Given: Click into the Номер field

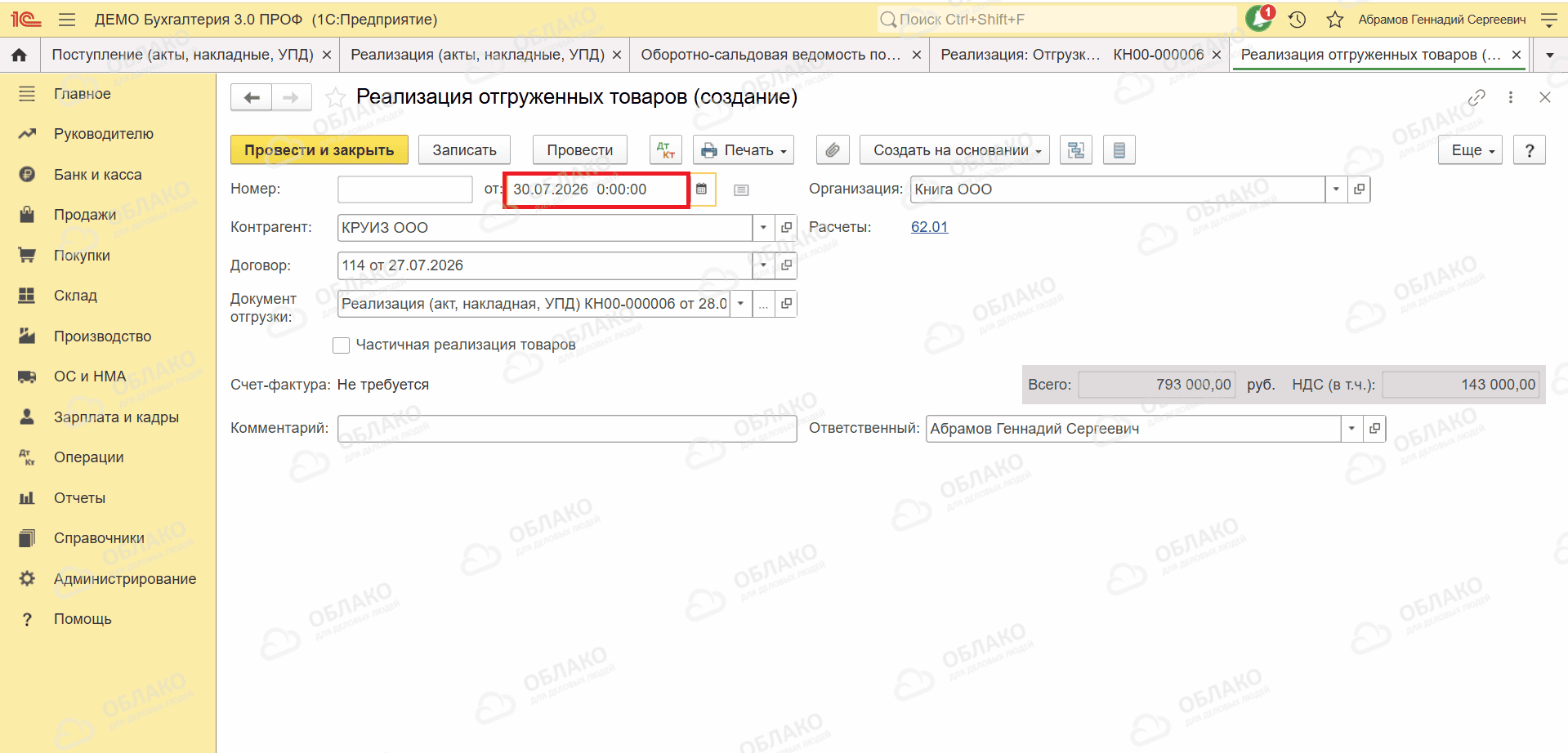Looking at the screenshot, I should [405, 189].
